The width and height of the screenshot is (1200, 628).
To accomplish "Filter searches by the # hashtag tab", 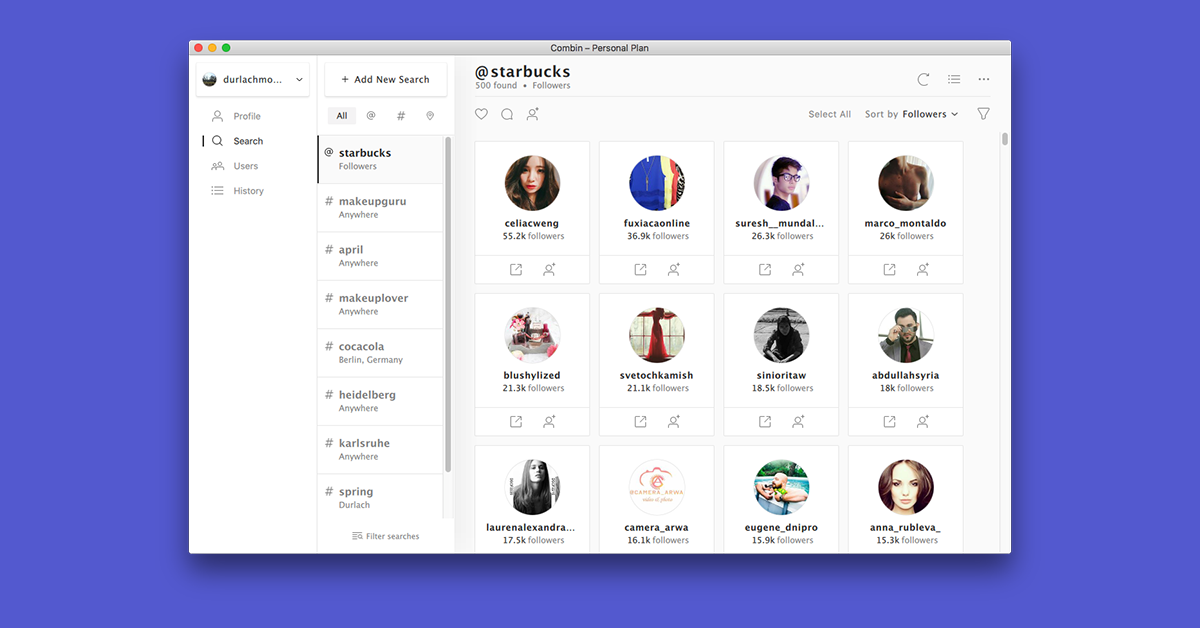I will (401, 116).
